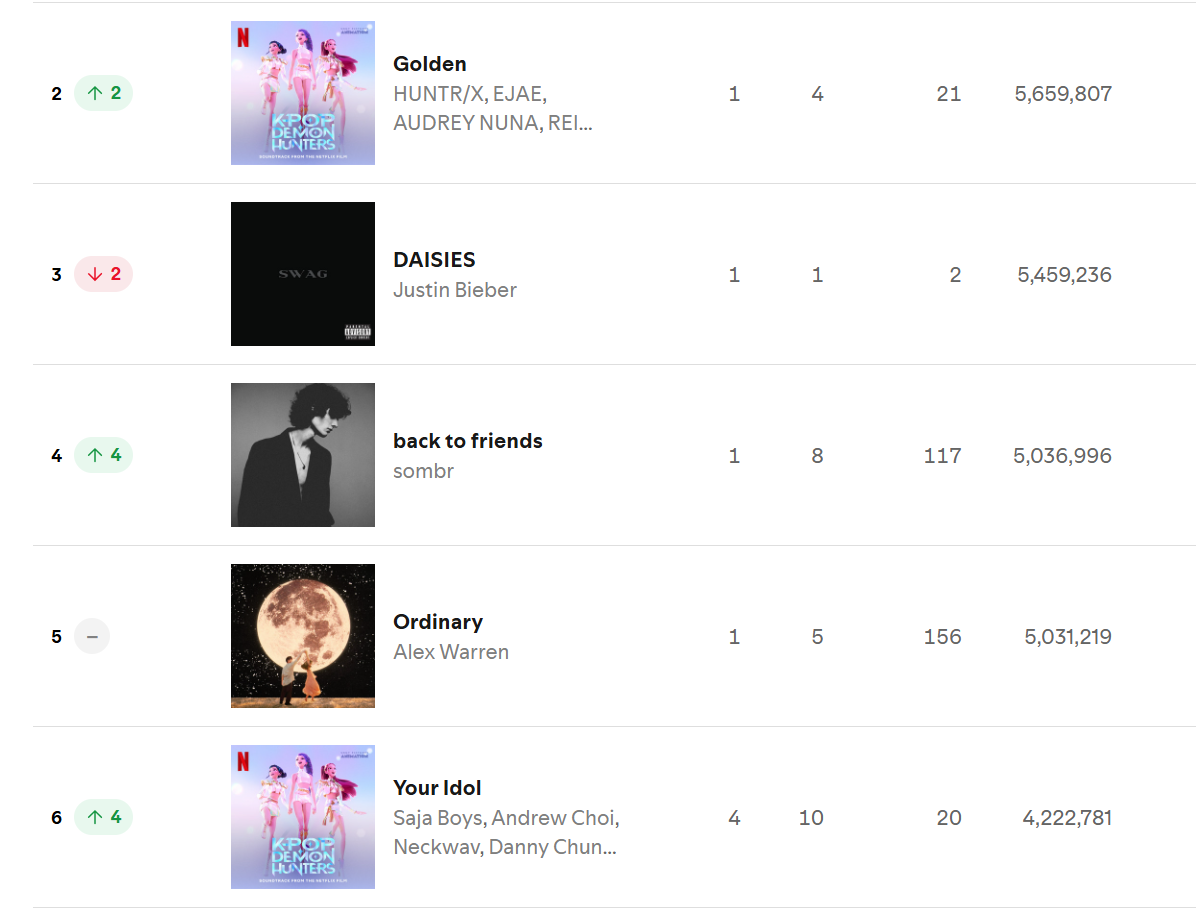Viewport: 1196px width, 908px height.
Task: Open the Ordinary track title
Action: pyautogui.click(x=438, y=622)
